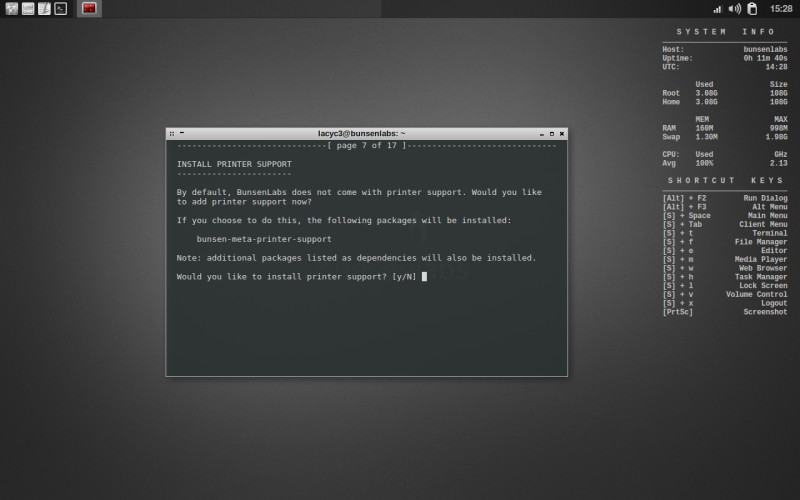Screen dimensions: 800x500
Task: Click the '[PrtSc] Screenshot' shortcut line
Action: [x=724, y=312]
